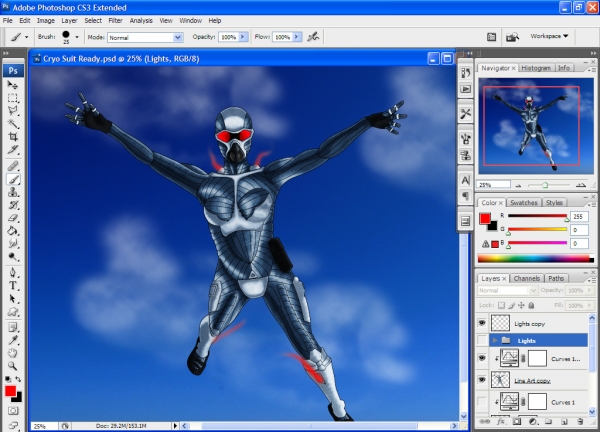Click the foreground color swatch in toolbox
Image resolution: width=600 pixels, height=432 pixels.
10,391
